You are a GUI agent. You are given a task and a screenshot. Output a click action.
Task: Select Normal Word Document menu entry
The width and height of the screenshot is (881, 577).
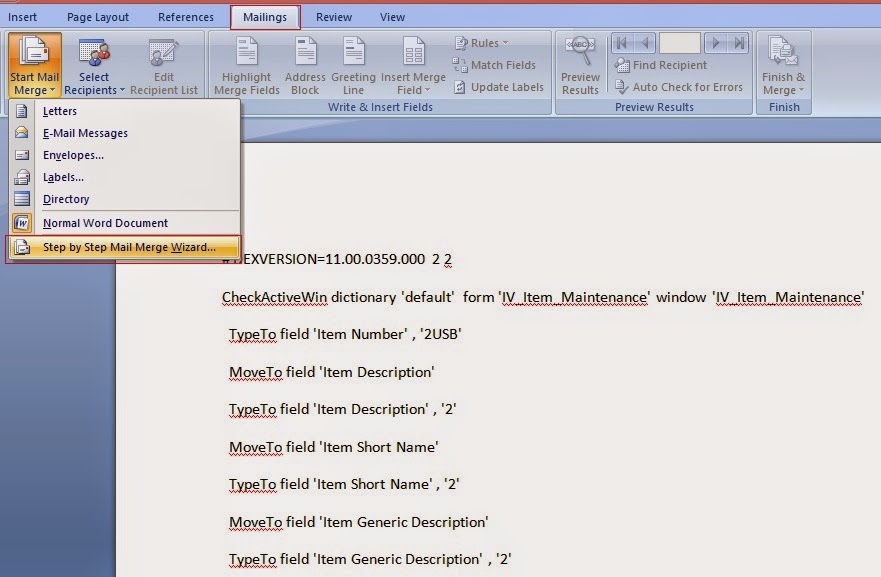click(125, 223)
